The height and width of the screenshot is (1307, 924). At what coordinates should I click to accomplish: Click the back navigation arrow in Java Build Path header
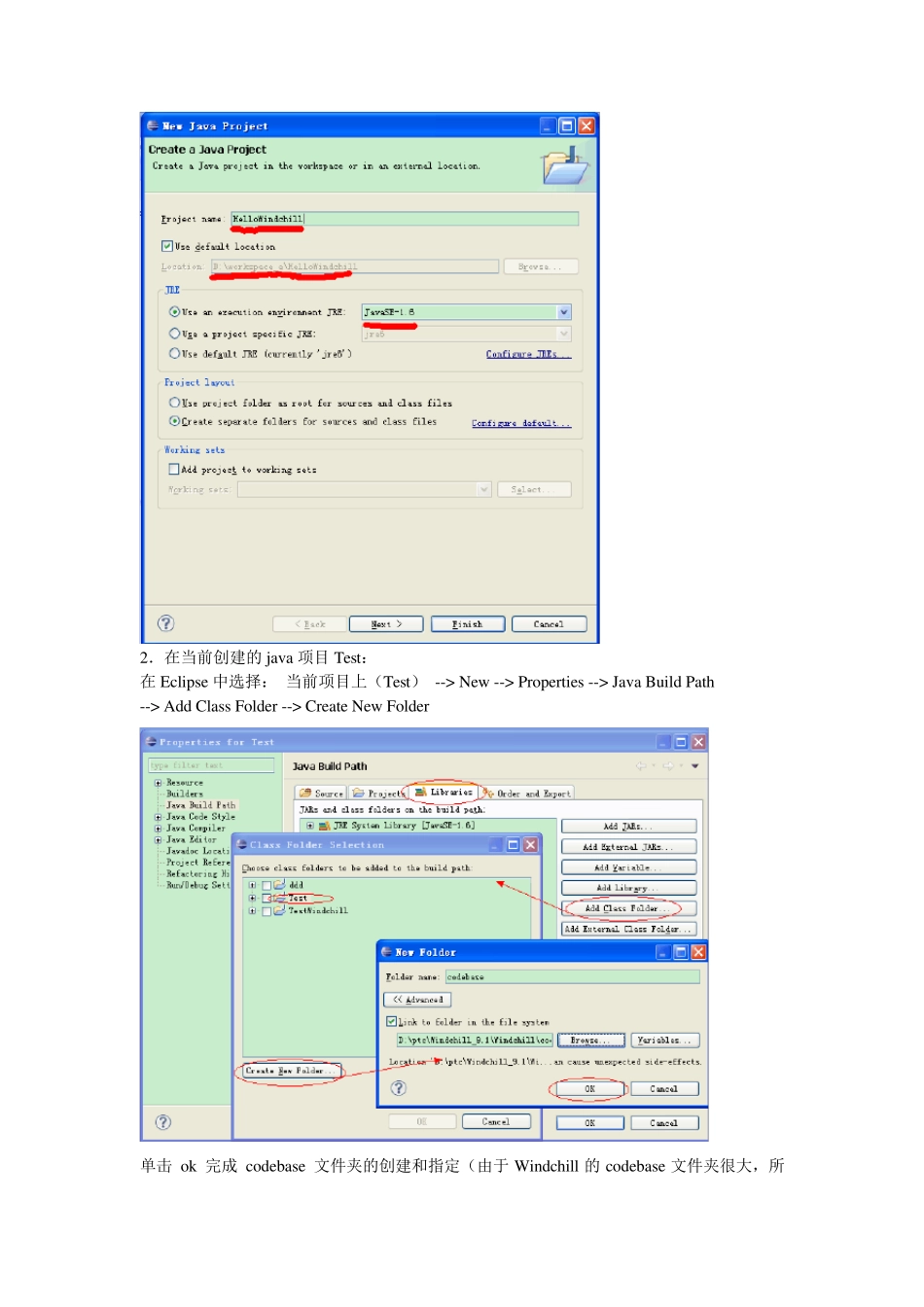click(641, 766)
